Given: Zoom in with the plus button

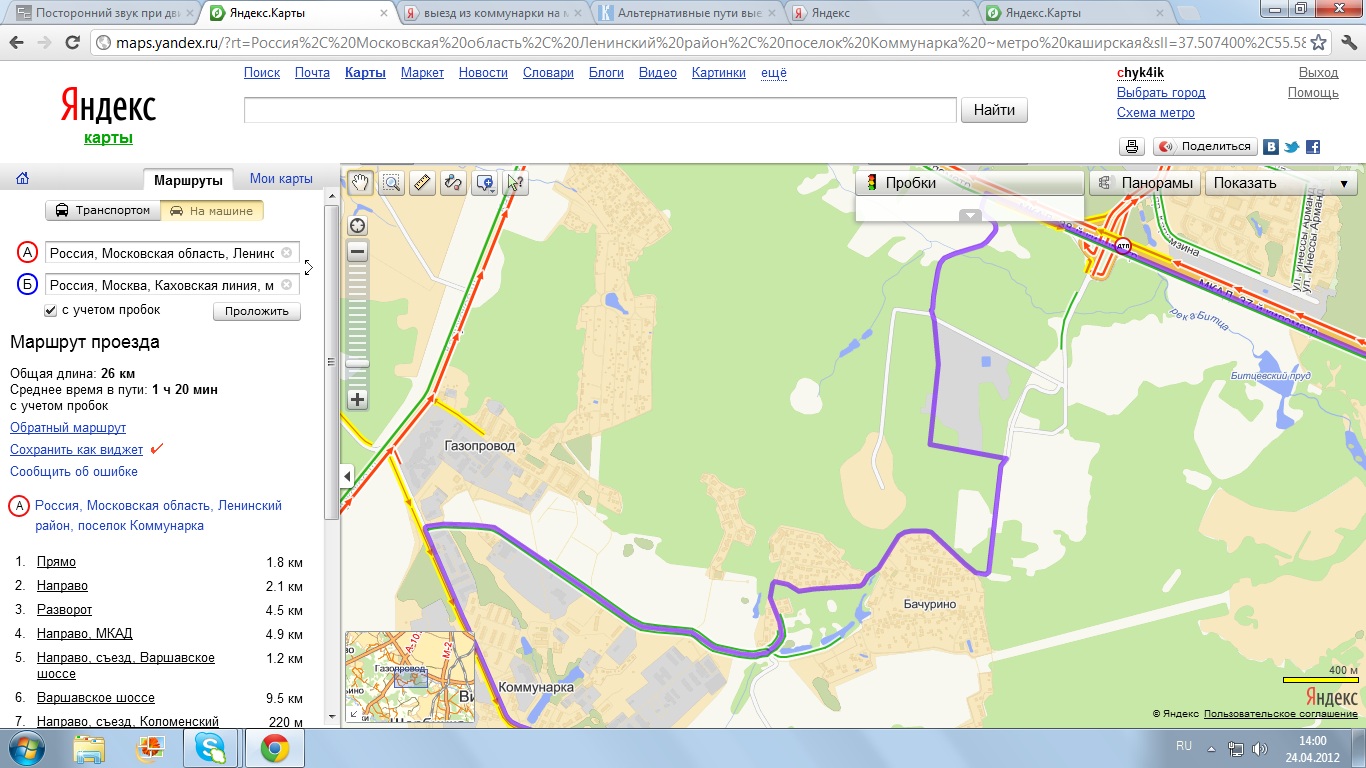Looking at the screenshot, I should point(357,399).
